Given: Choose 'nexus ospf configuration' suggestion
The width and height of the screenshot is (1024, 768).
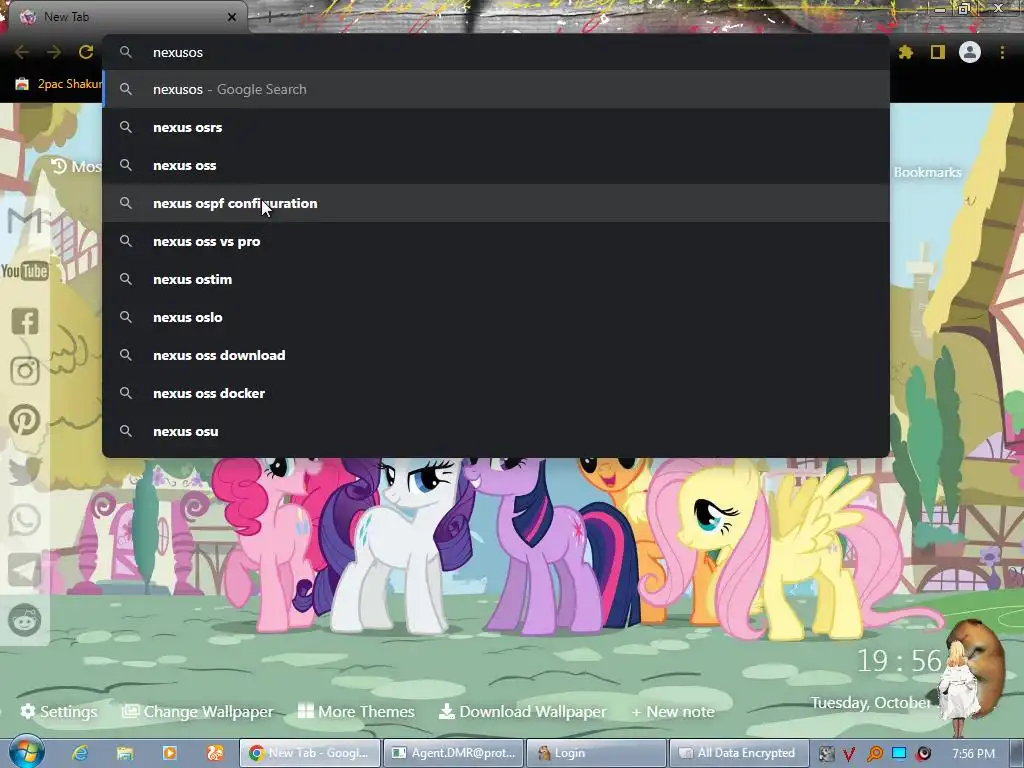Looking at the screenshot, I should coord(496,203).
